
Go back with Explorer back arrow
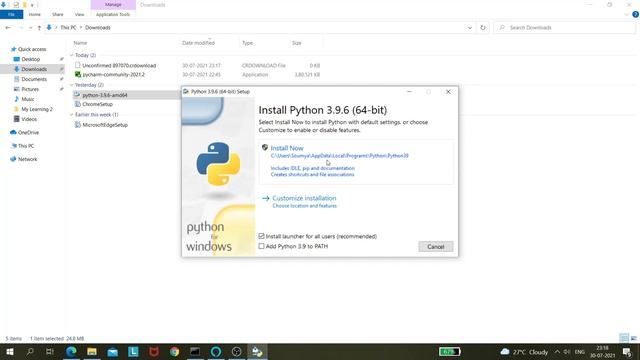coord(8,27)
